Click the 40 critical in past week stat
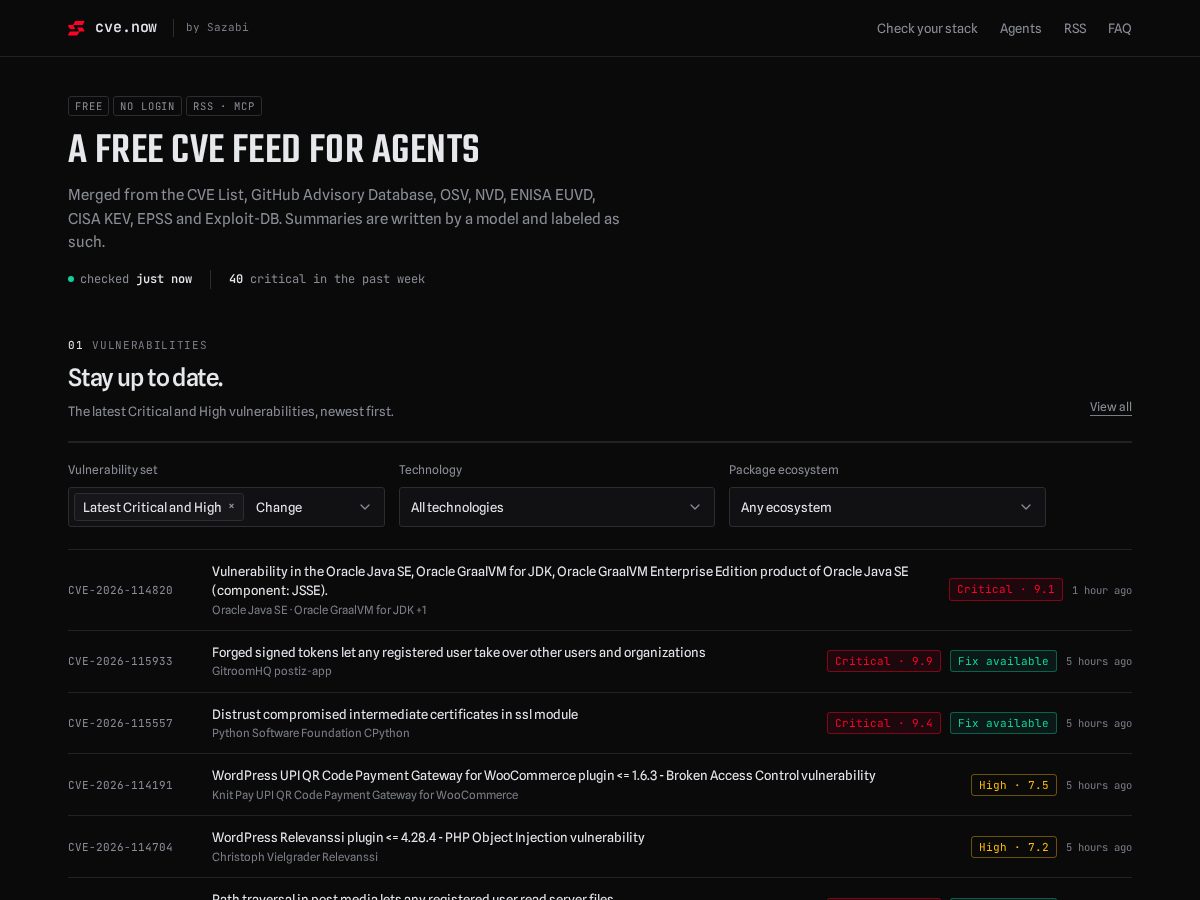The image size is (1200, 900). point(327,279)
